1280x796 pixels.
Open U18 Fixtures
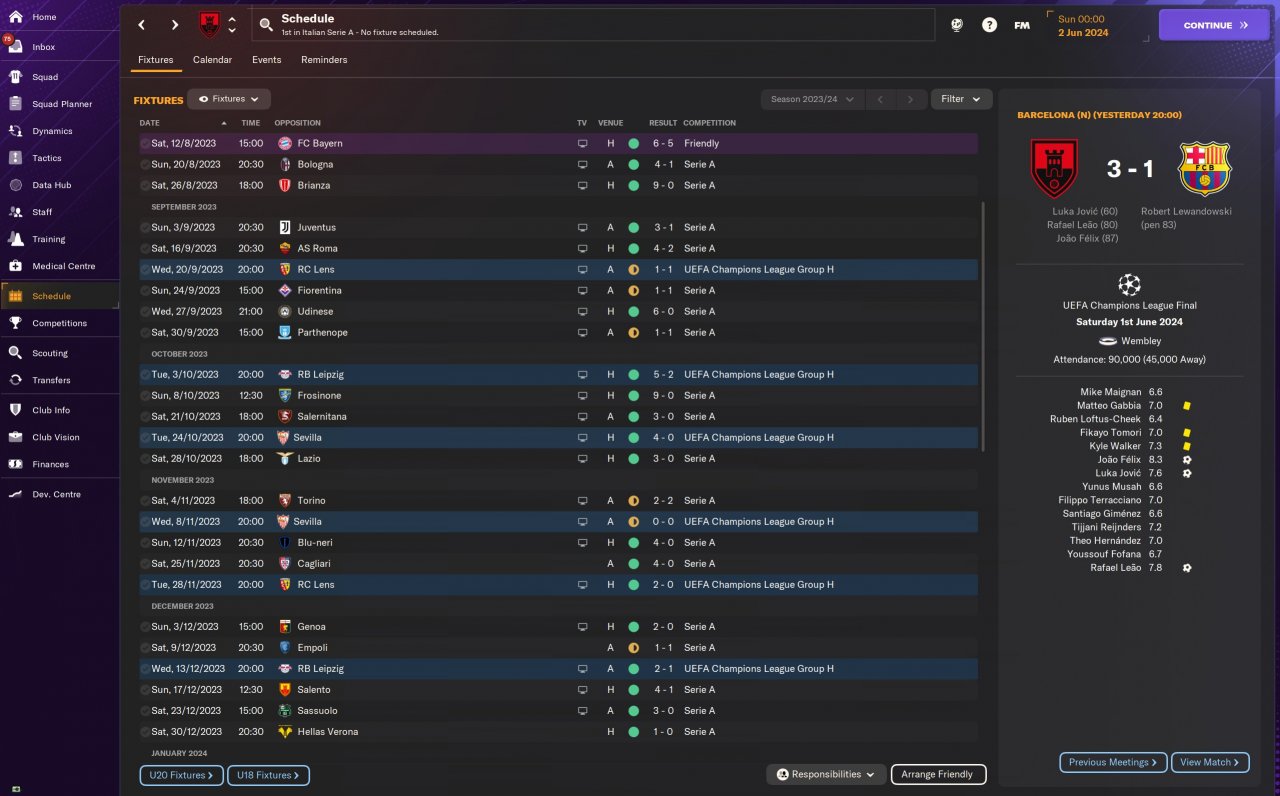(x=268, y=775)
